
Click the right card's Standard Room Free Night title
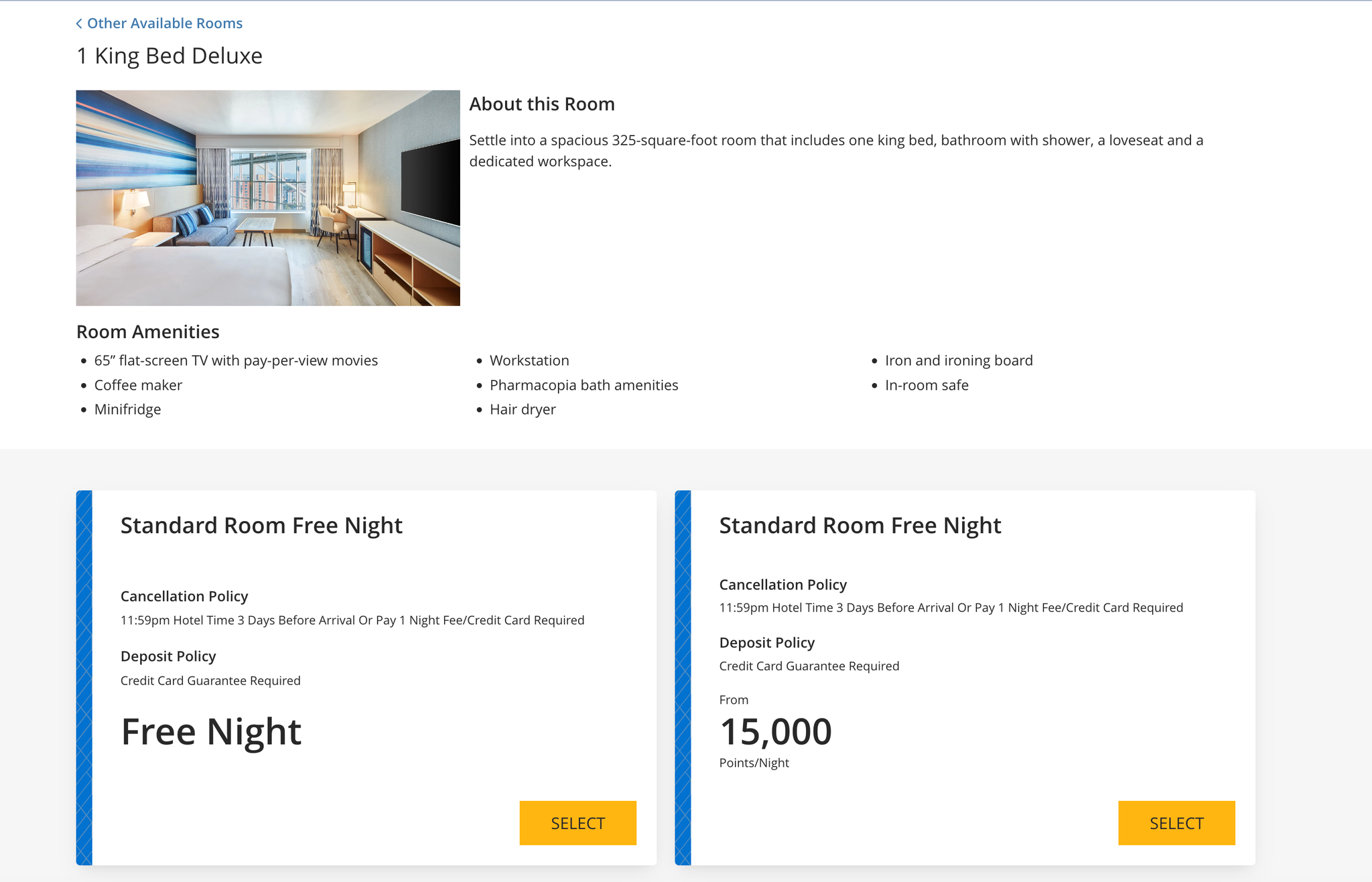tap(860, 526)
